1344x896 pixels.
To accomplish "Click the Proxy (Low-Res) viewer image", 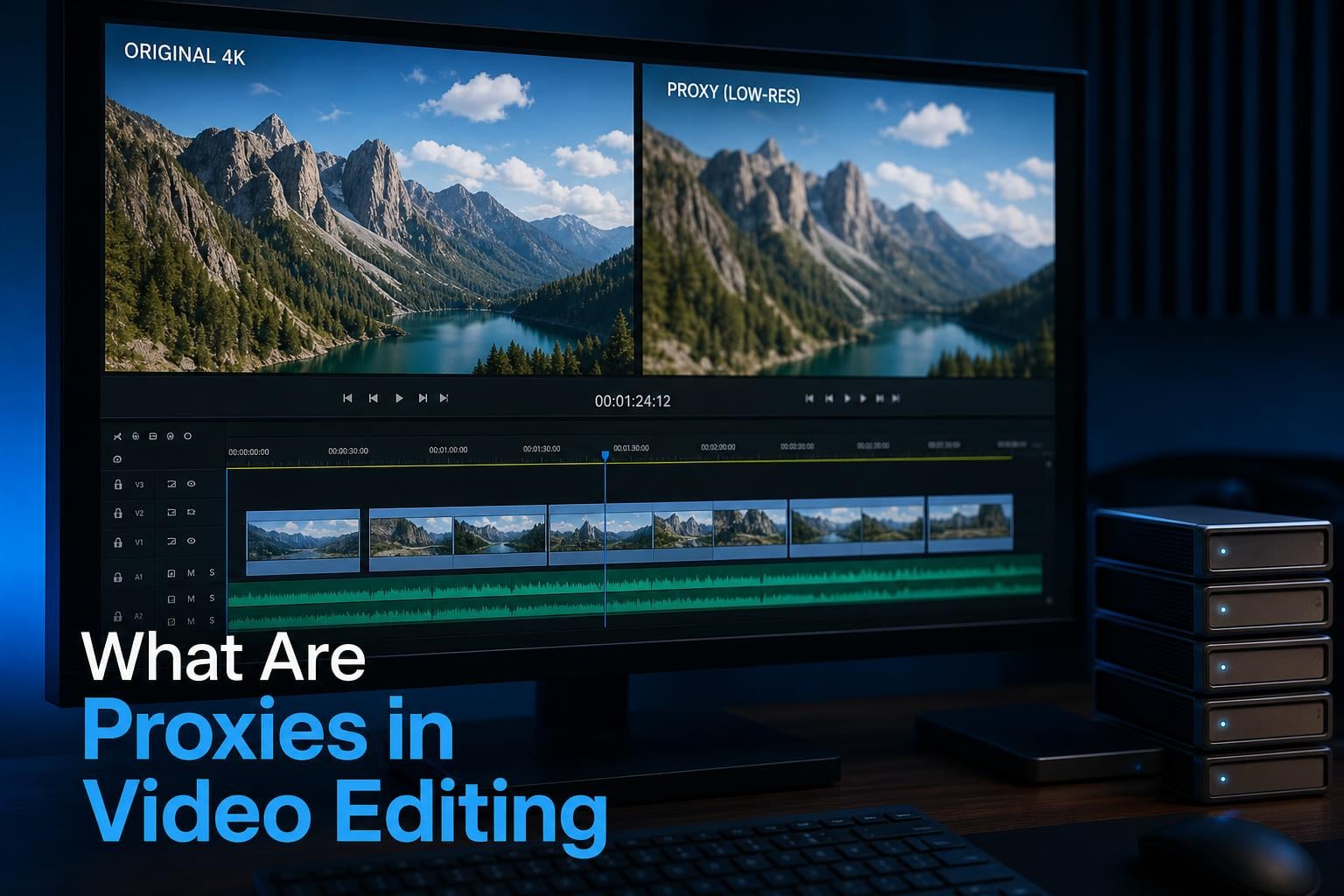I will [849, 220].
